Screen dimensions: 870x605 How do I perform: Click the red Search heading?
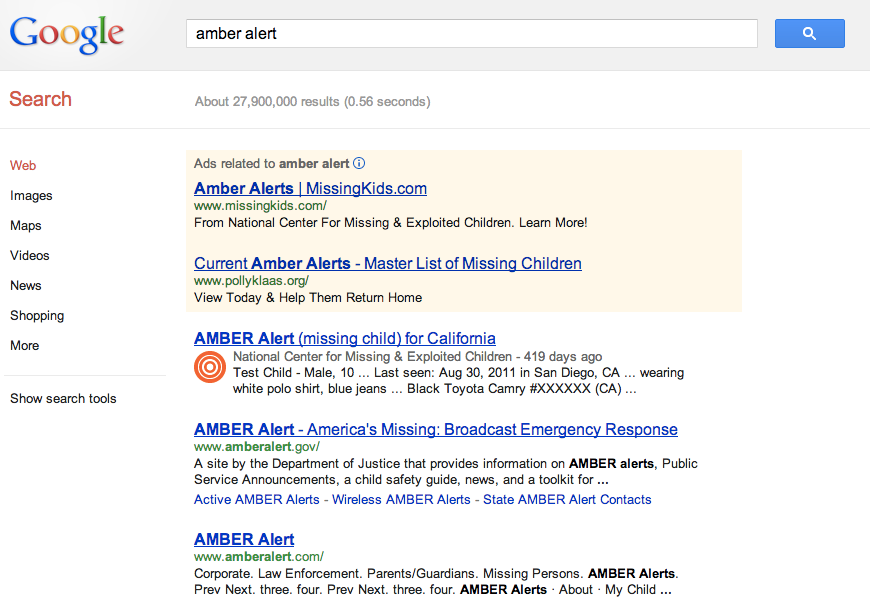(41, 99)
